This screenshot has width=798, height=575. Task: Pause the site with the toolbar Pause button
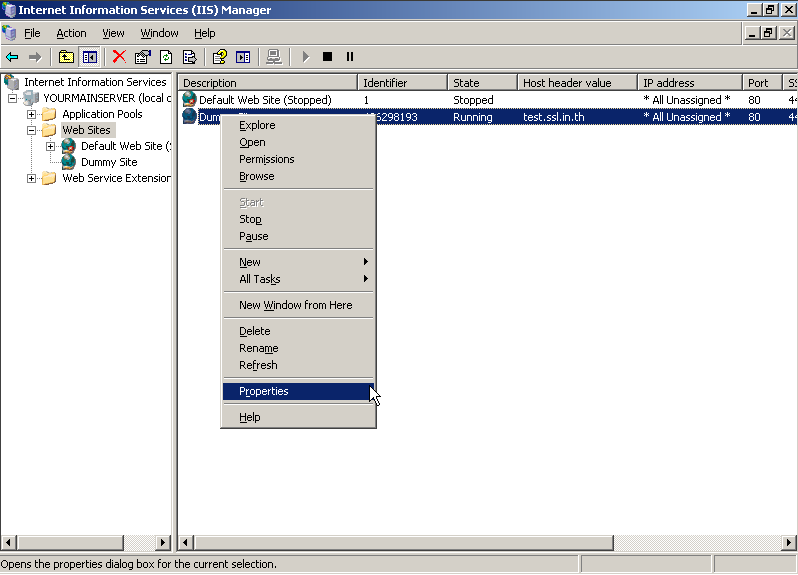(350, 57)
